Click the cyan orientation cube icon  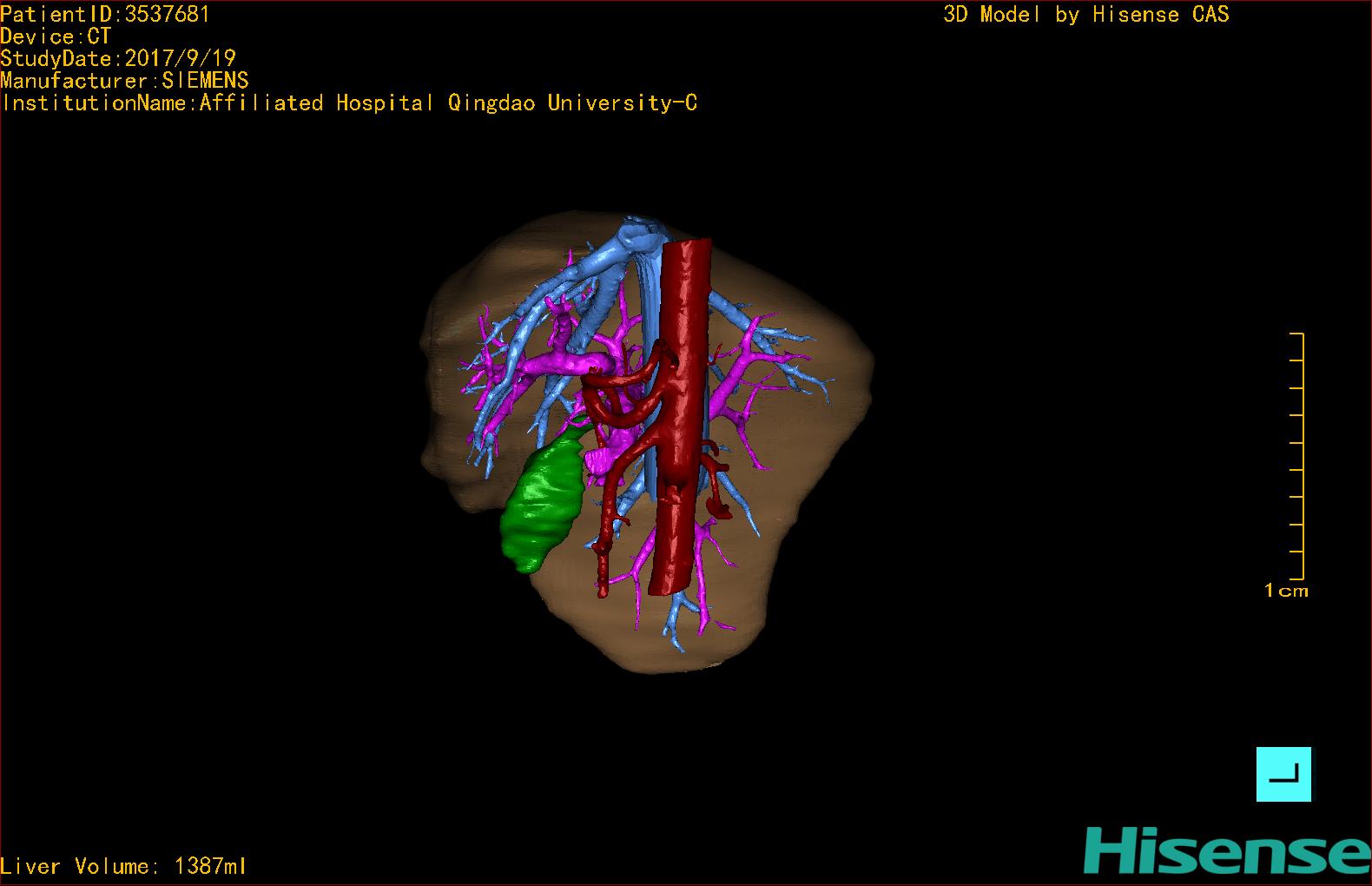[x=1283, y=774]
